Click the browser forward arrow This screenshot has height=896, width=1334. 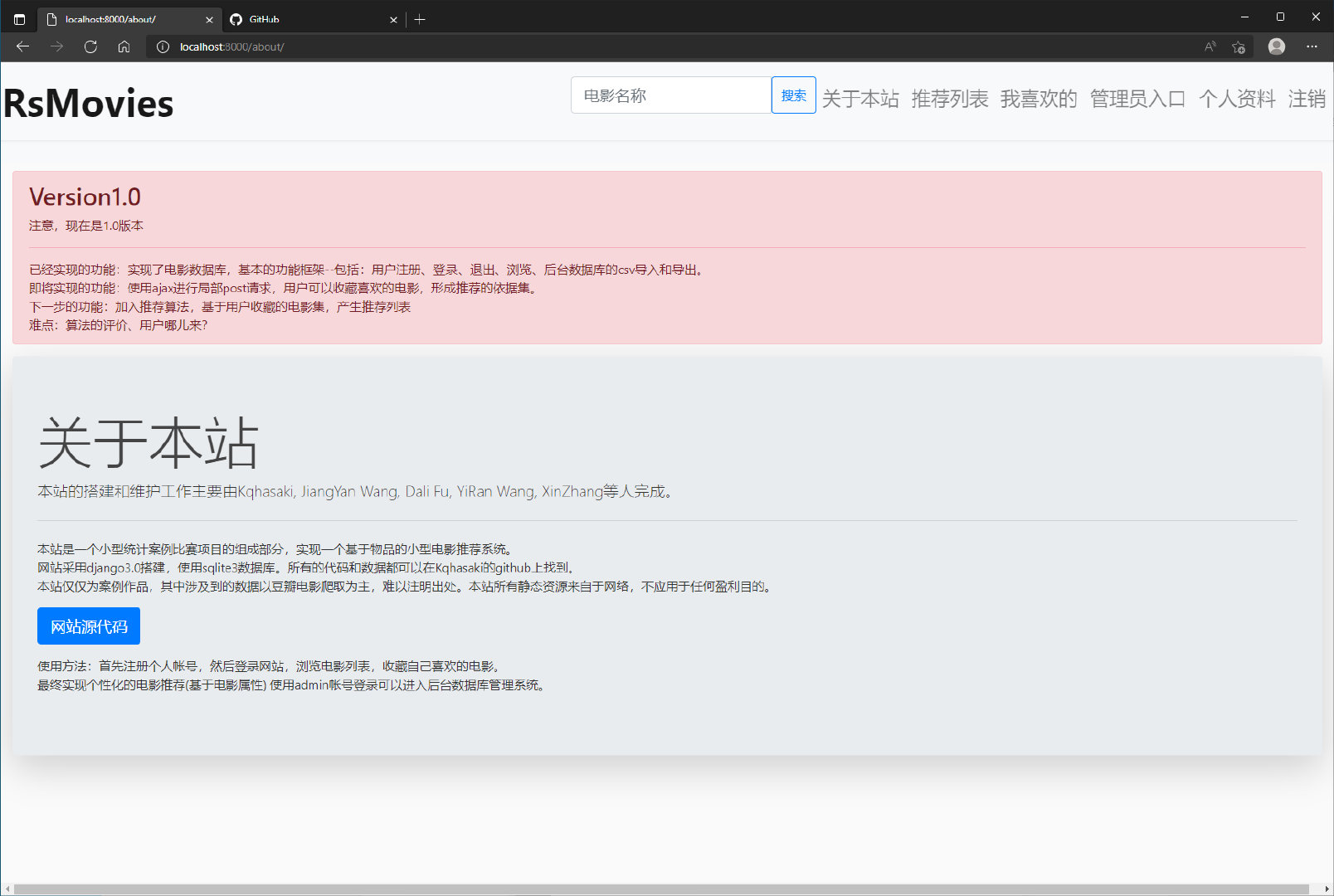point(57,46)
